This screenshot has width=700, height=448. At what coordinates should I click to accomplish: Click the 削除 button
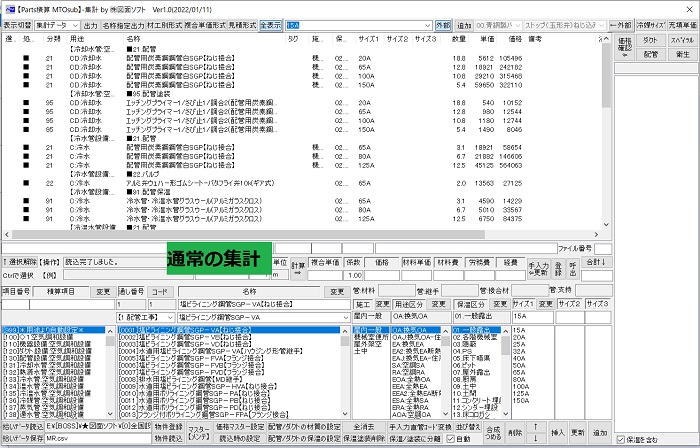coord(515,433)
